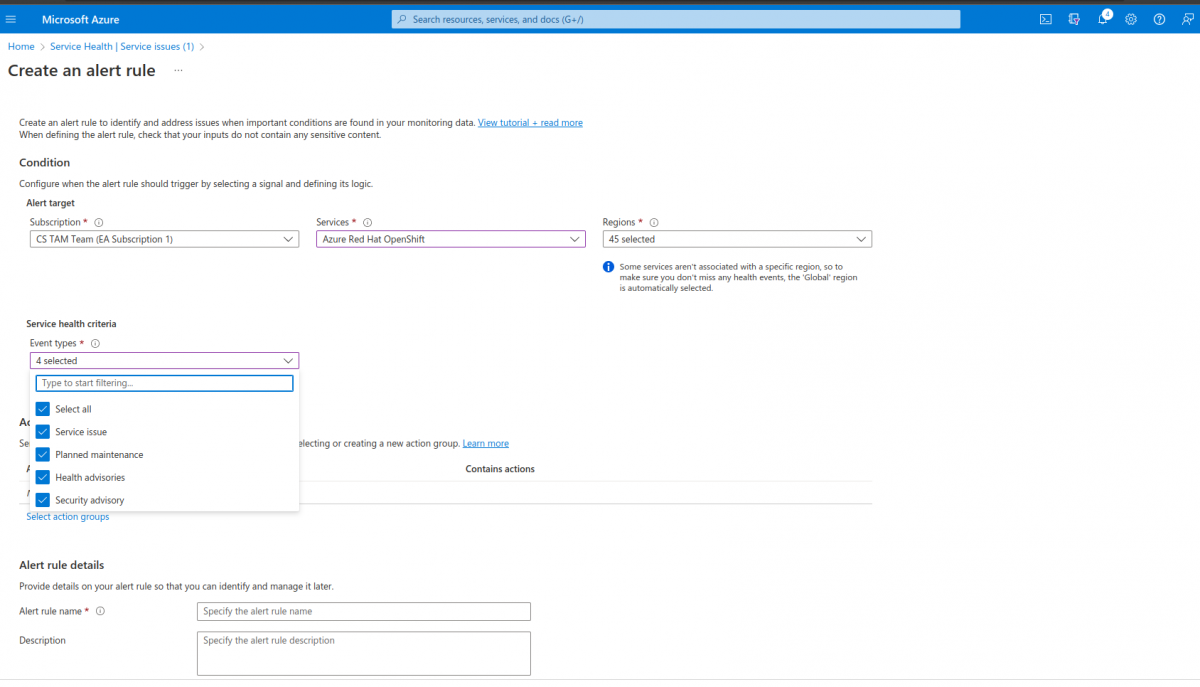This screenshot has height=687, width=1200.
Task: Uncheck the Service issue event type
Action: [x=42, y=431]
